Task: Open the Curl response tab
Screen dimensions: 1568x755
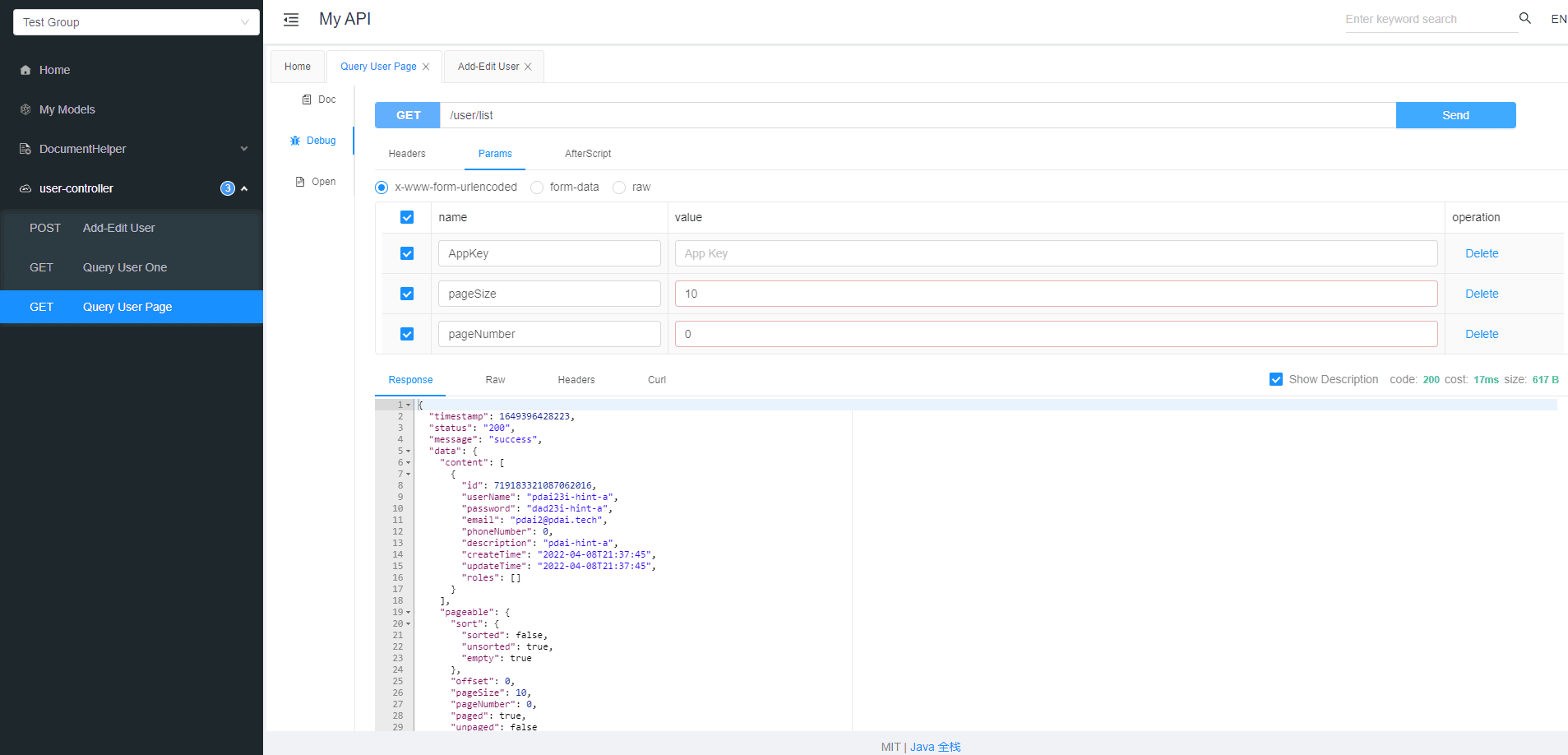Action: pos(656,380)
